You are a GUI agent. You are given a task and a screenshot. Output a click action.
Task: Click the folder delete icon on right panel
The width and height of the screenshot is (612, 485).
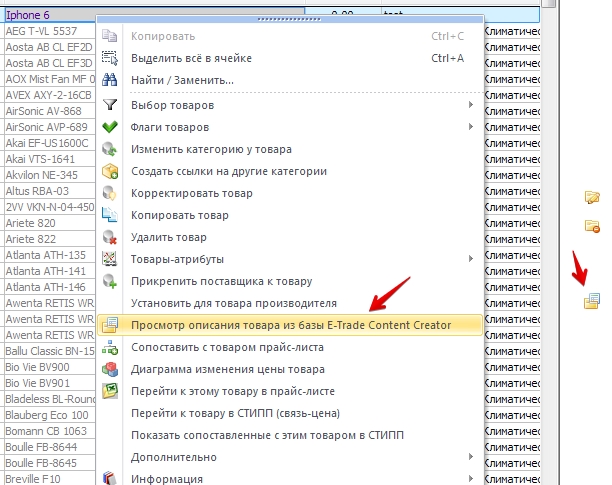pos(592,226)
